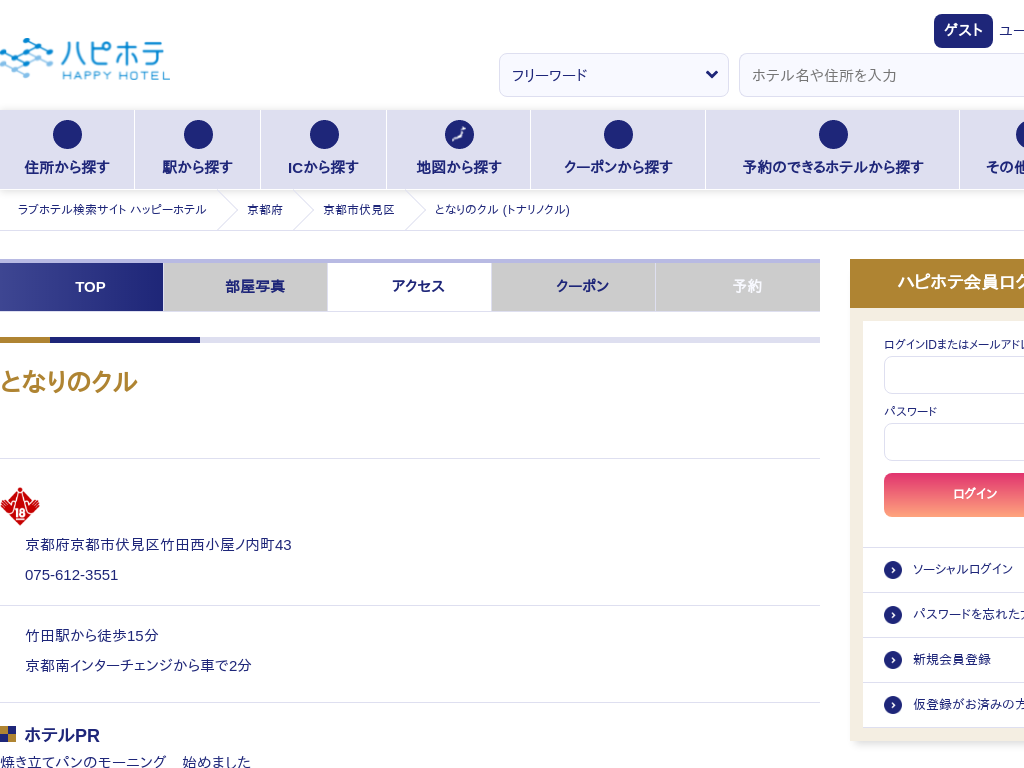Screen dimensions: 1024x768
Task: Go to 京都市伏見区 breadcrumb link
Action: (x=359, y=210)
